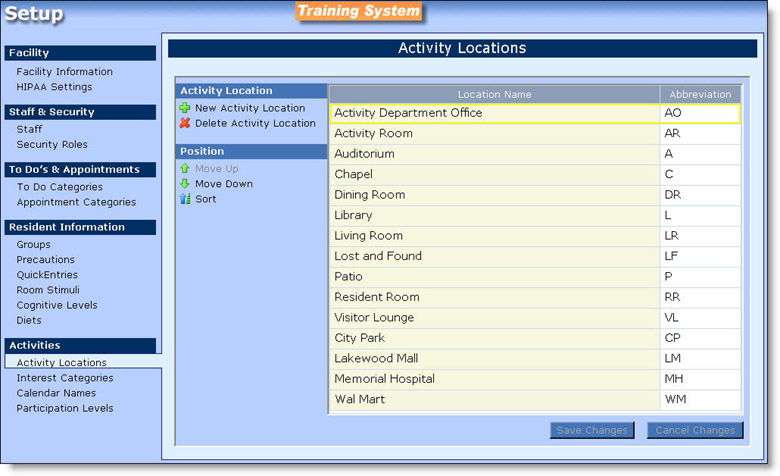Click the Sort icon in Position panel
The image size is (780, 476).
185,199
